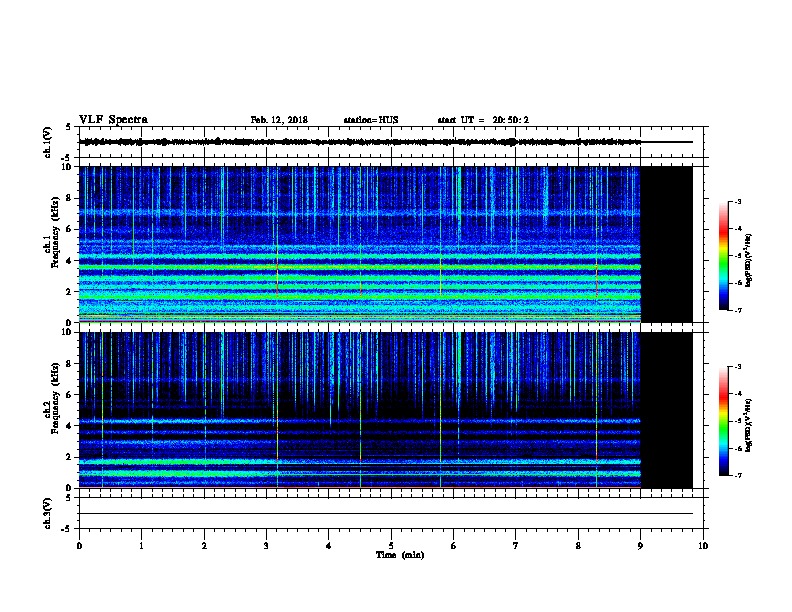Click the "4" kHz tick on ch.2 frequency axis
Viewport: 792px width, 612px height.
coord(69,426)
